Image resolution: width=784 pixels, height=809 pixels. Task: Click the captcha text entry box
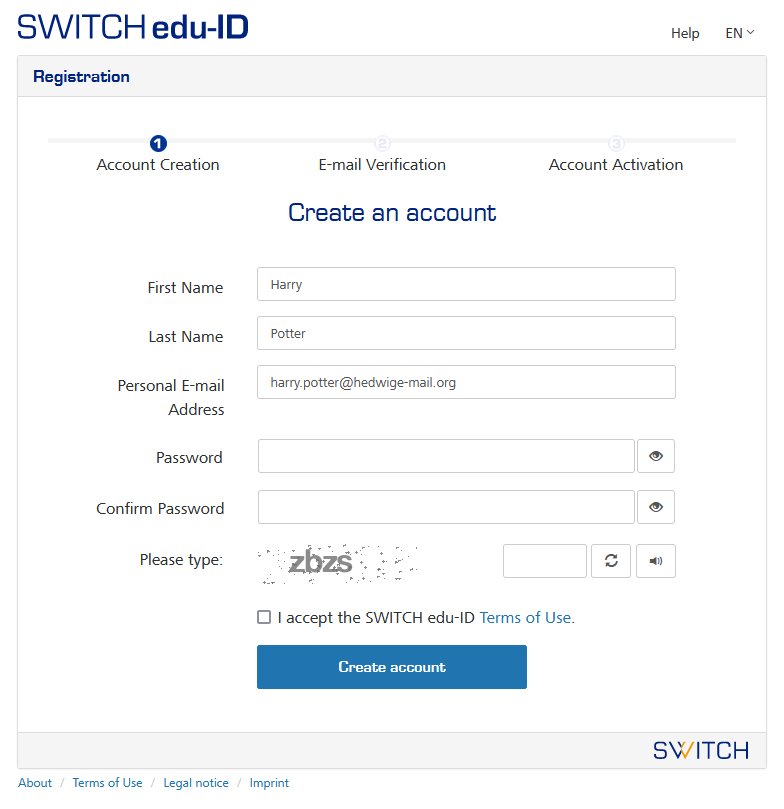(545, 561)
